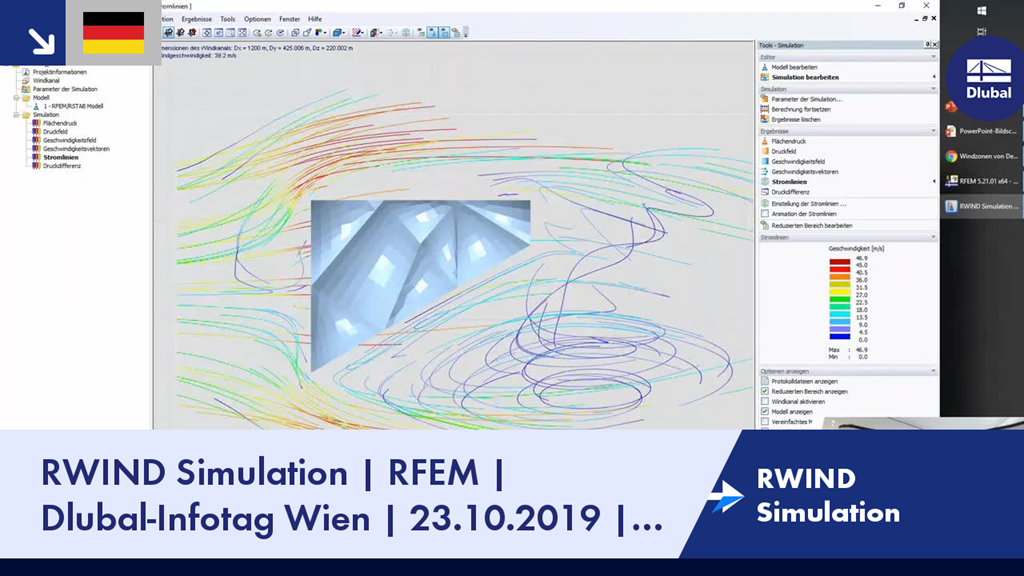Toggle Animation der Stromlinien checkbox
This screenshot has height=576, width=1024.
pos(765,214)
